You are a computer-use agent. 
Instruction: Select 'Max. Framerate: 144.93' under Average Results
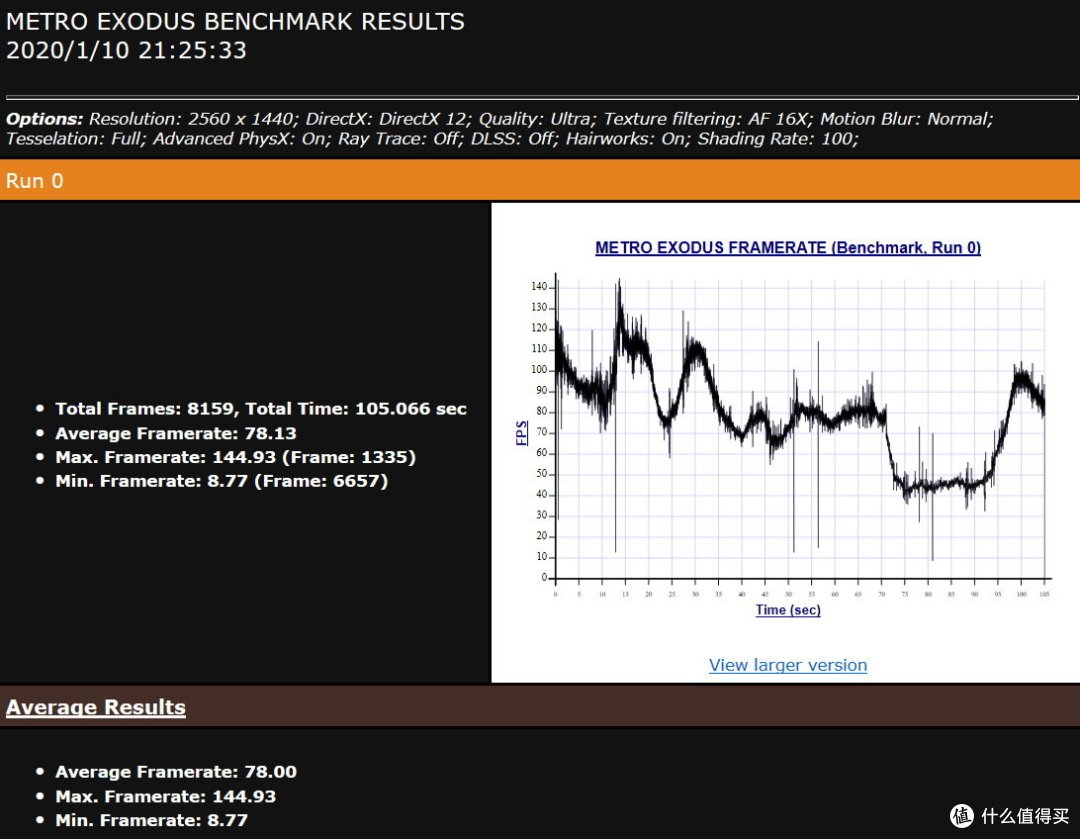(165, 796)
